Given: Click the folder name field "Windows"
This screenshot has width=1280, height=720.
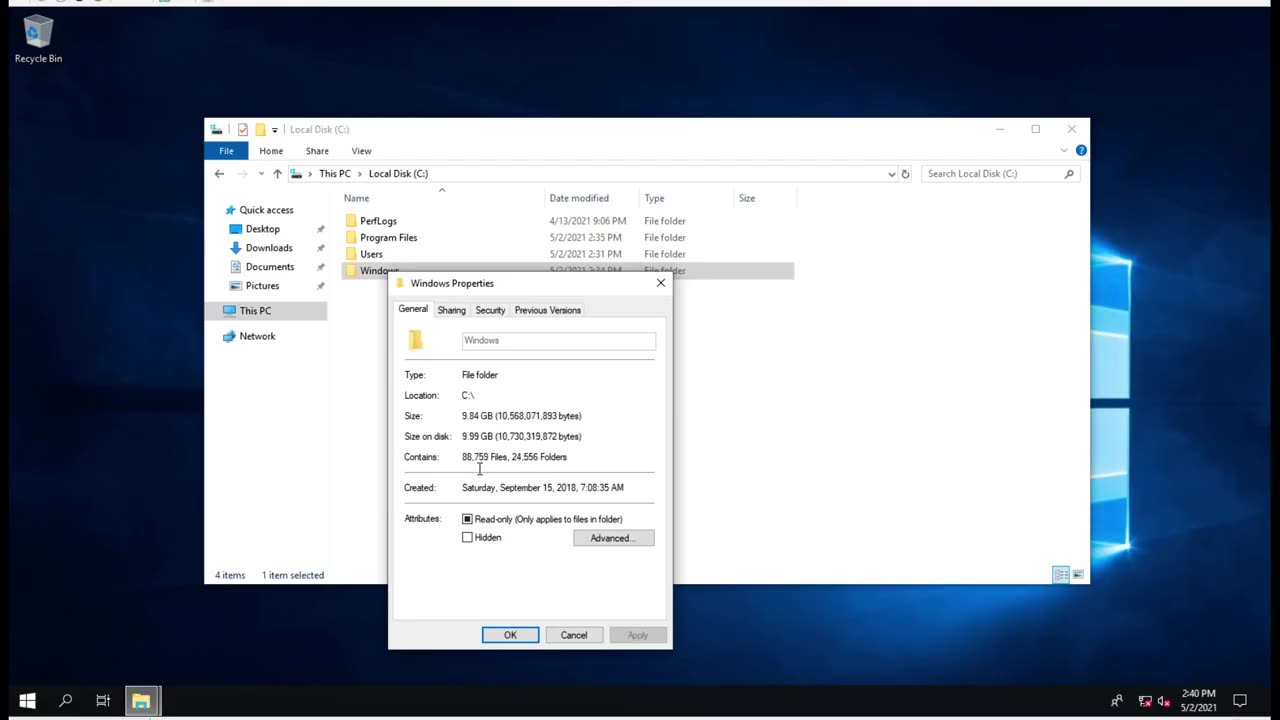Looking at the screenshot, I should coord(559,341).
